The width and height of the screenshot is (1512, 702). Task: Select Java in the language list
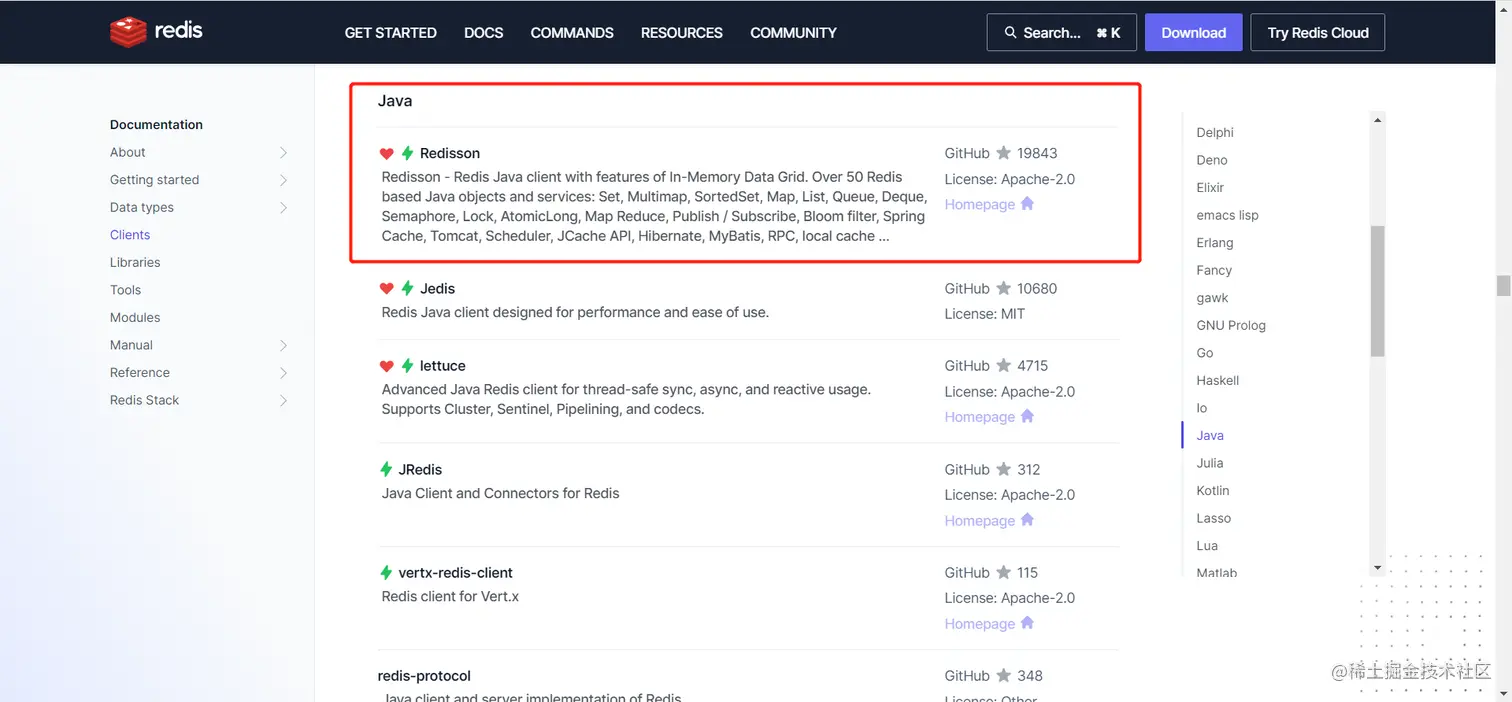tap(1210, 436)
